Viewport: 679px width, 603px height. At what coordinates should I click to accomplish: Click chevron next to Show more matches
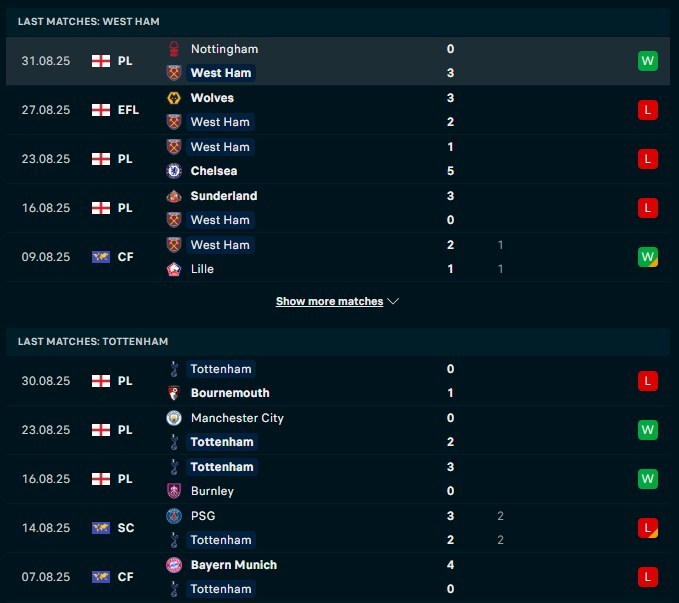393,301
